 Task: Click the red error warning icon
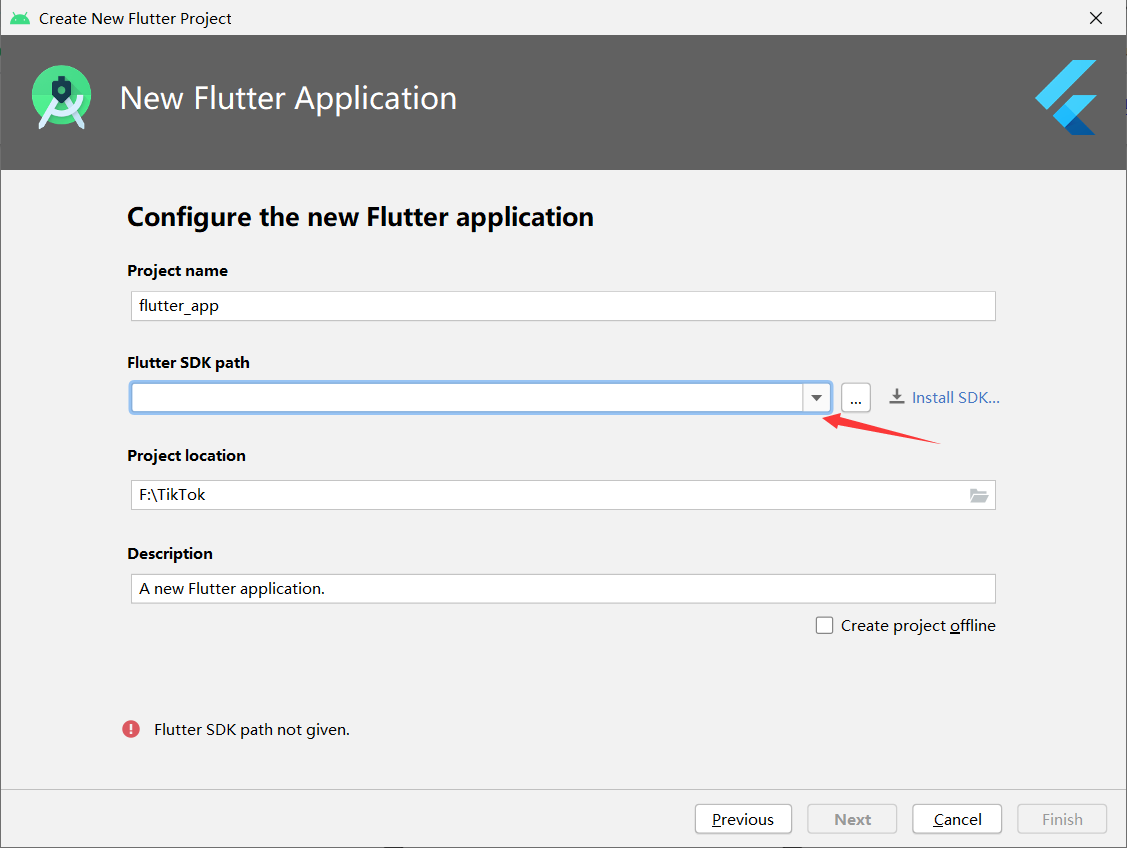[x=131, y=729]
